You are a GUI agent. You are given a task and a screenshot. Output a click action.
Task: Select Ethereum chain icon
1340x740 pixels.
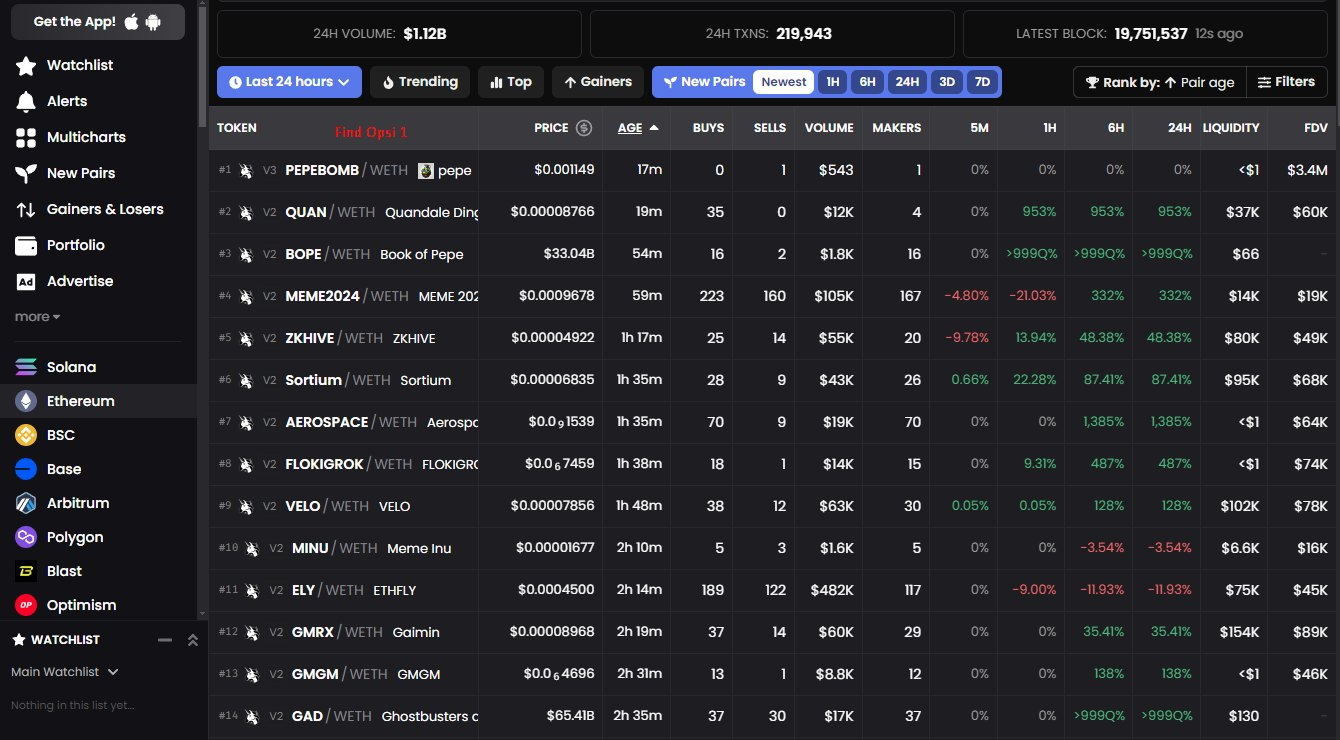(26, 401)
